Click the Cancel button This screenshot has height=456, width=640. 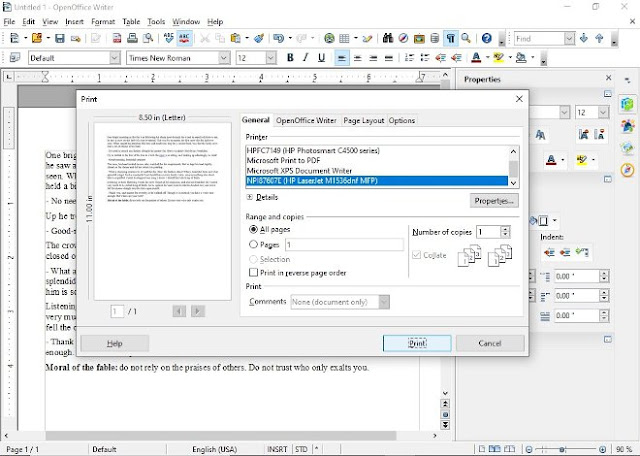[x=490, y=343]
